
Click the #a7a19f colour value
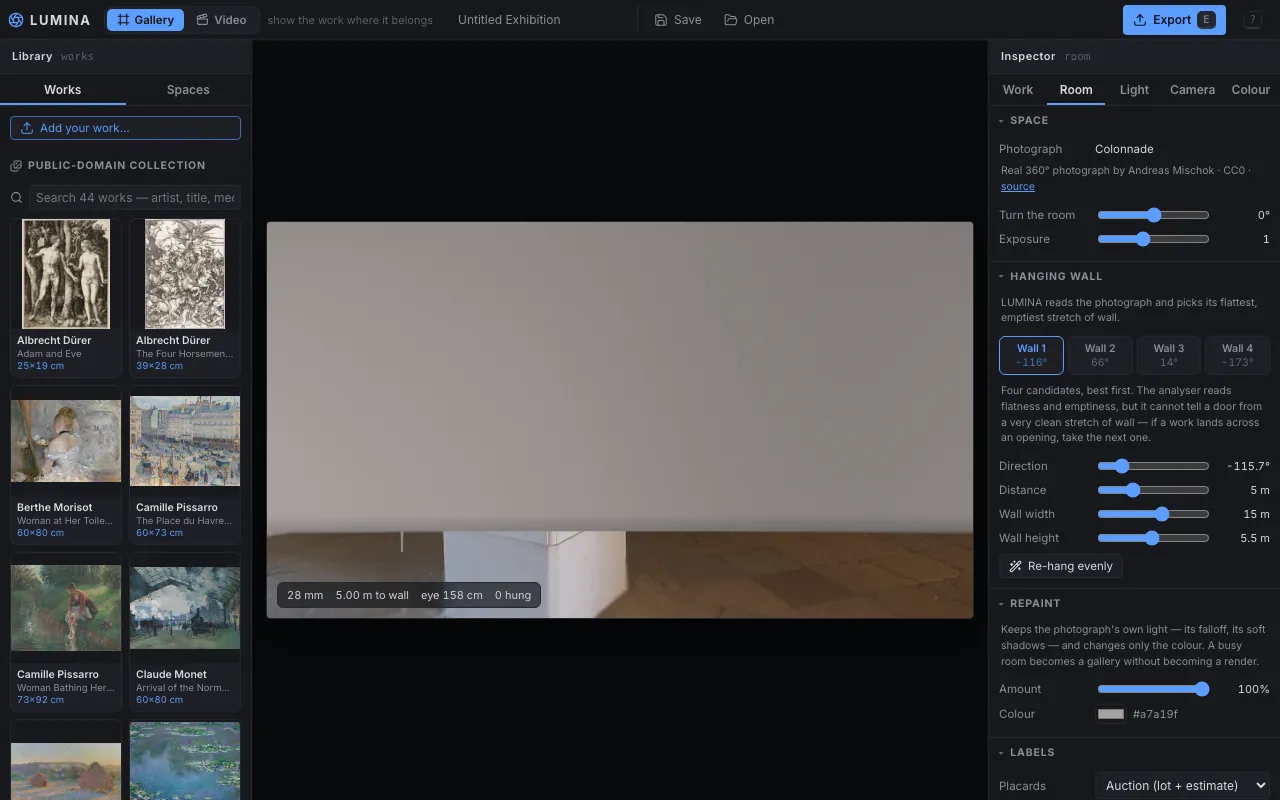[x=1155, y=714]
